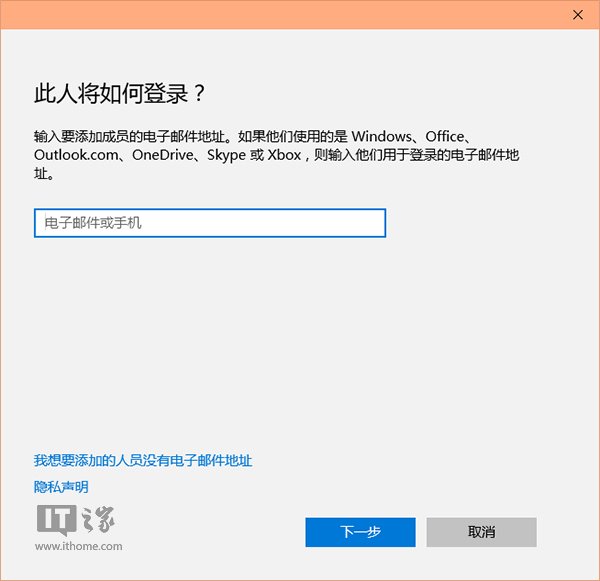This screenshot has height=581, width=600.
Task: Click the 此人将如何登录？ heading
Action: click(x=120, y=93)
